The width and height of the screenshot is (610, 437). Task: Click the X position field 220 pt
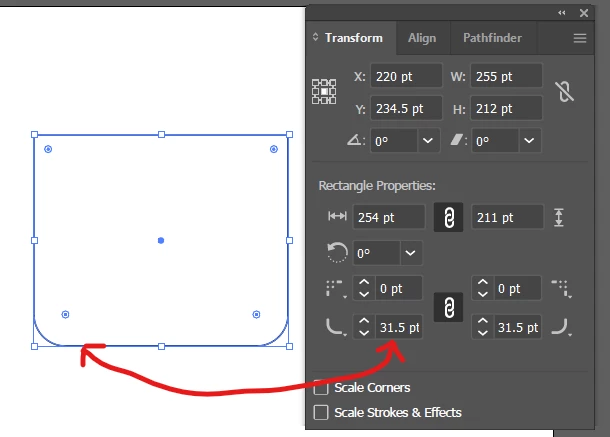[x=406, y=76]
